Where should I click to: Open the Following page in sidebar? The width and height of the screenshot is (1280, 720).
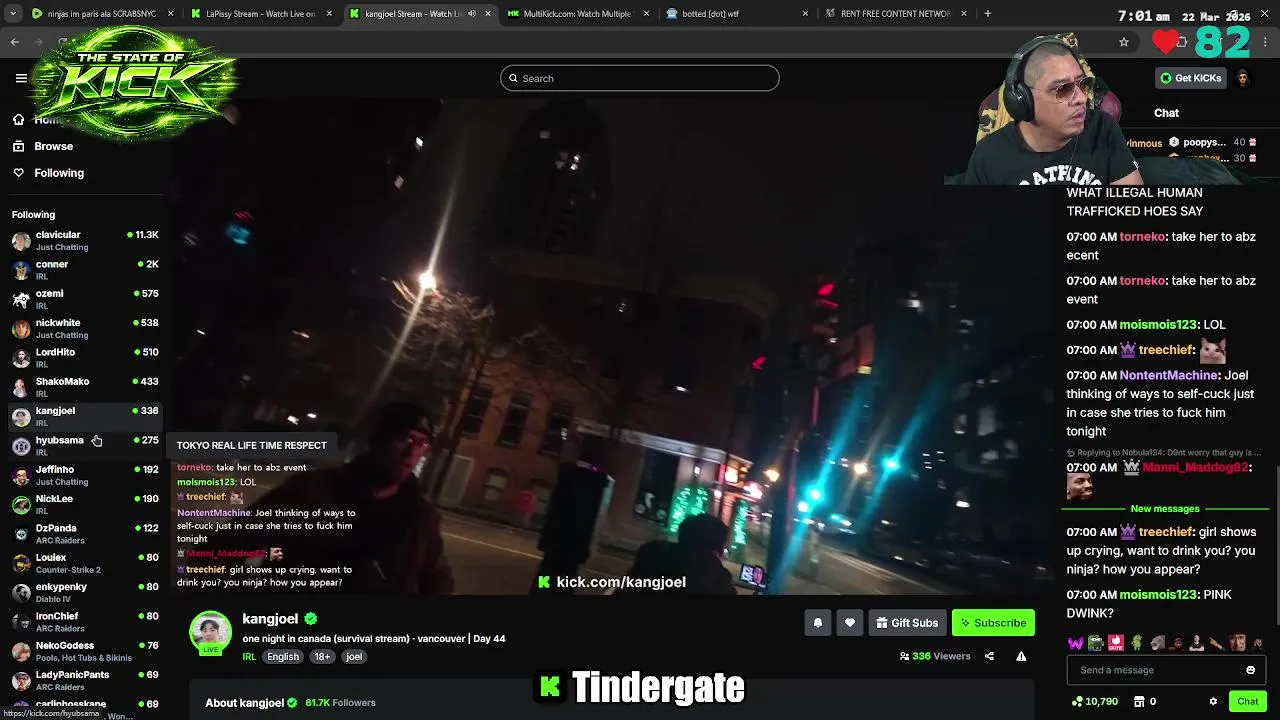click(x=59, y=173)
